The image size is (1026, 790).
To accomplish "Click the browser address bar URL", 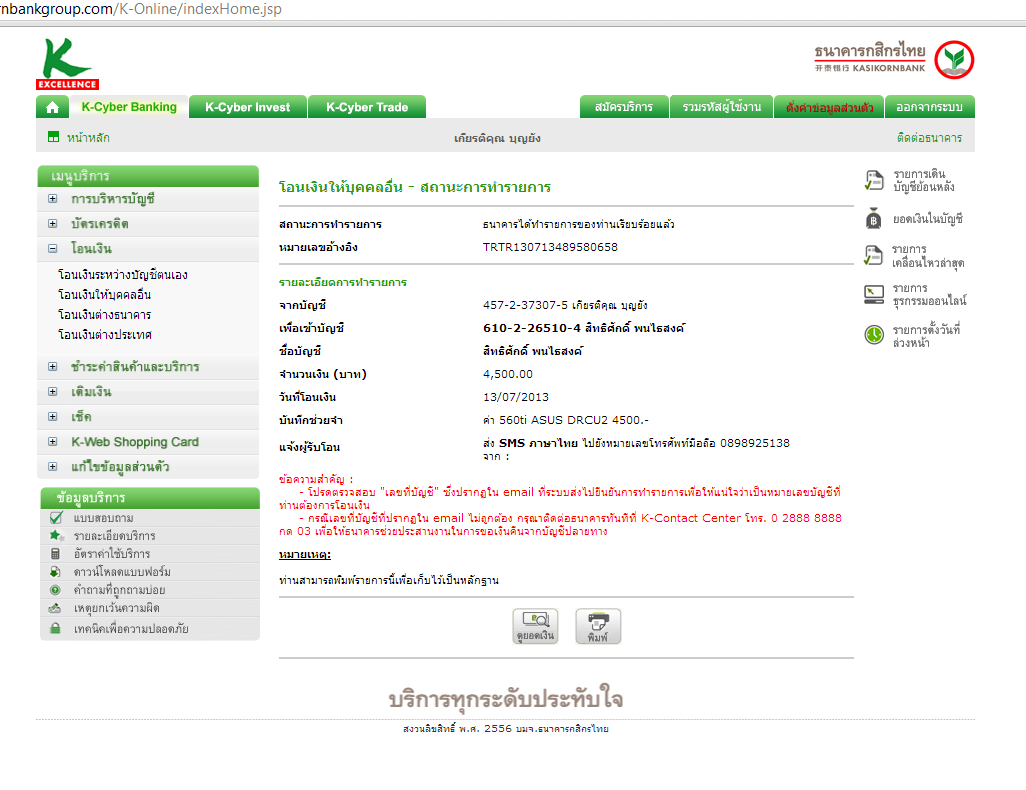I will click(x=141, y=9).
